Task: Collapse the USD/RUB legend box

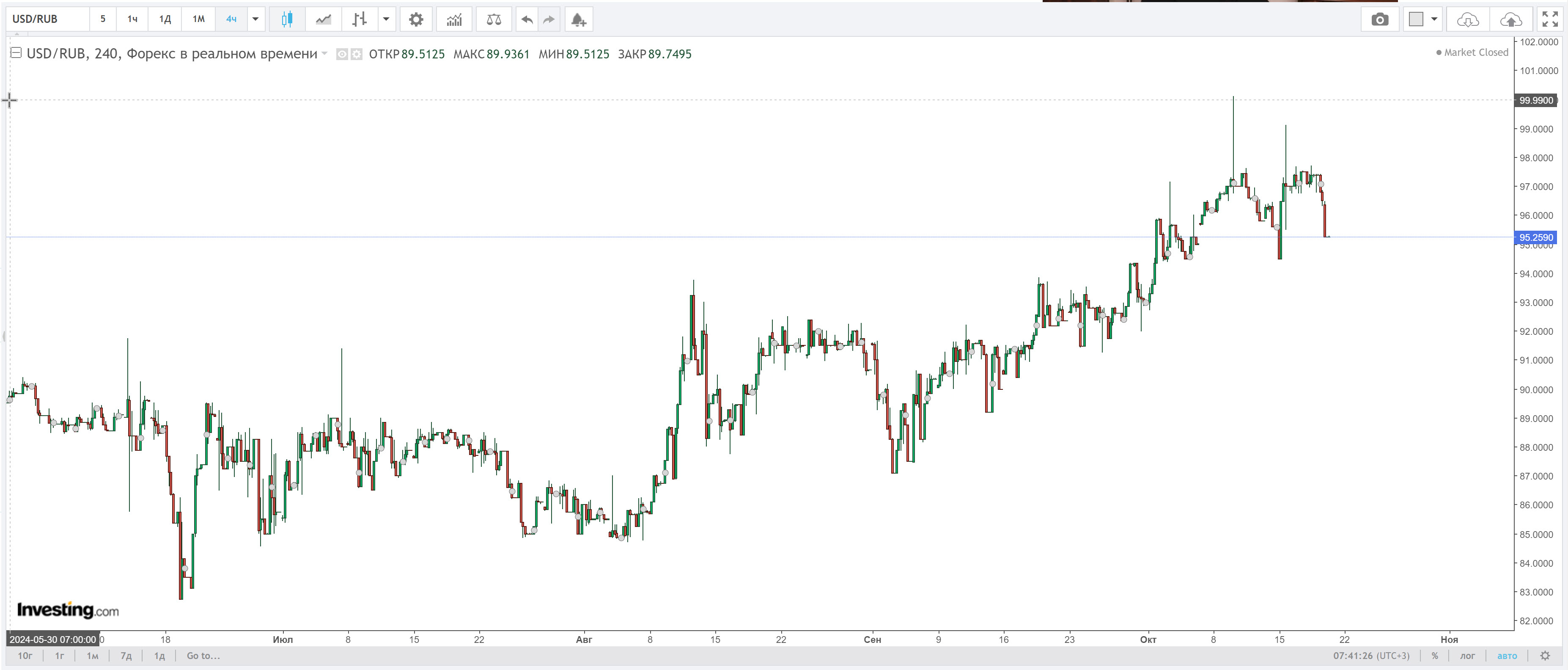Action: (16, 53)
